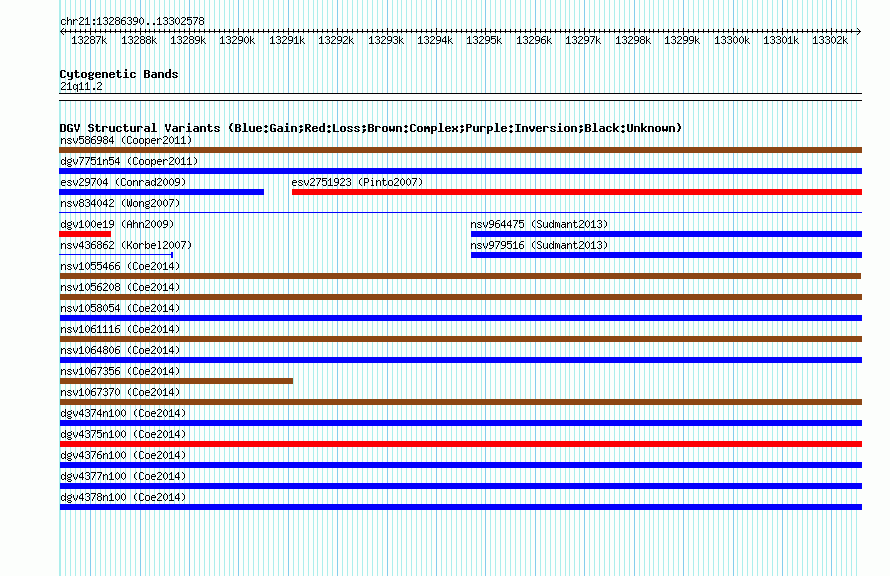Viewport: 890px width, 576px height.
Task: Click the 13291k ruler tick label
Action: pos(287,40)
